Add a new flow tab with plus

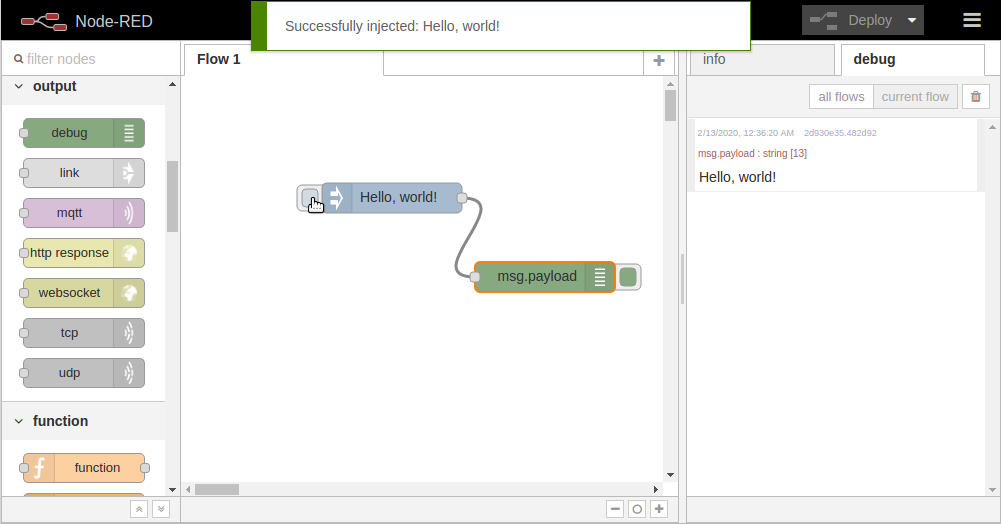point(659,61)
